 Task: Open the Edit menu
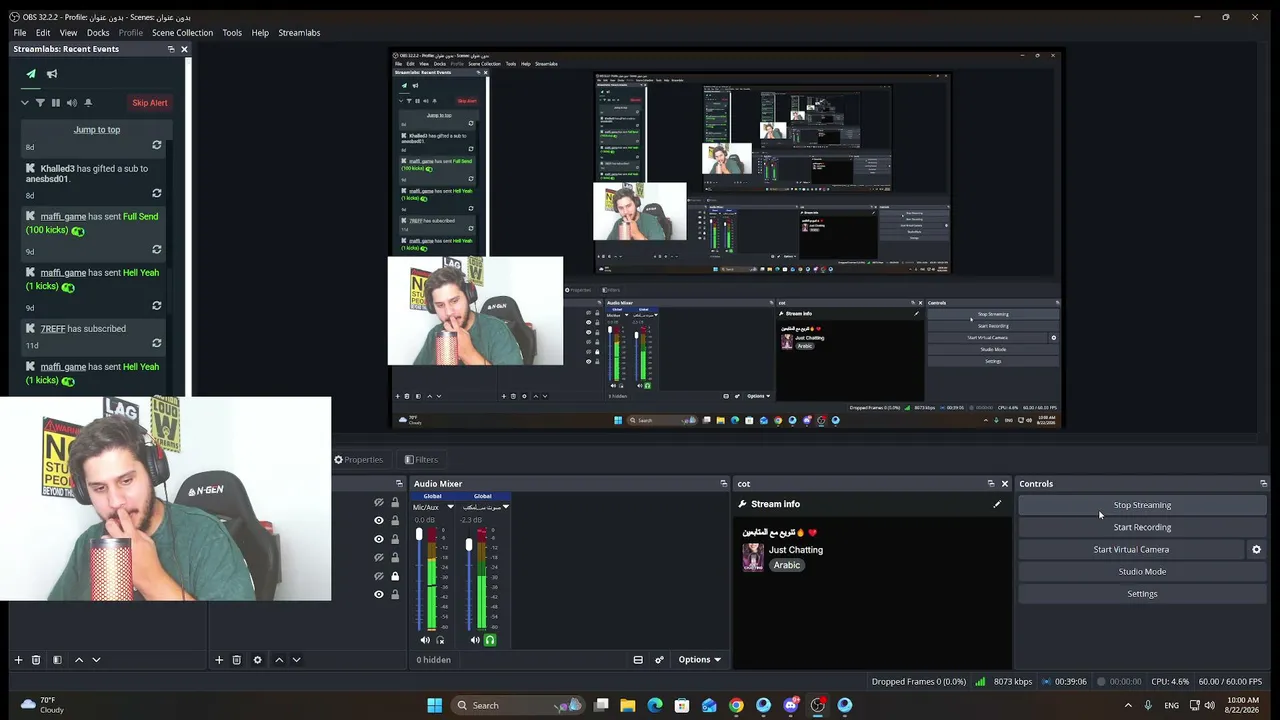point(43,33)
